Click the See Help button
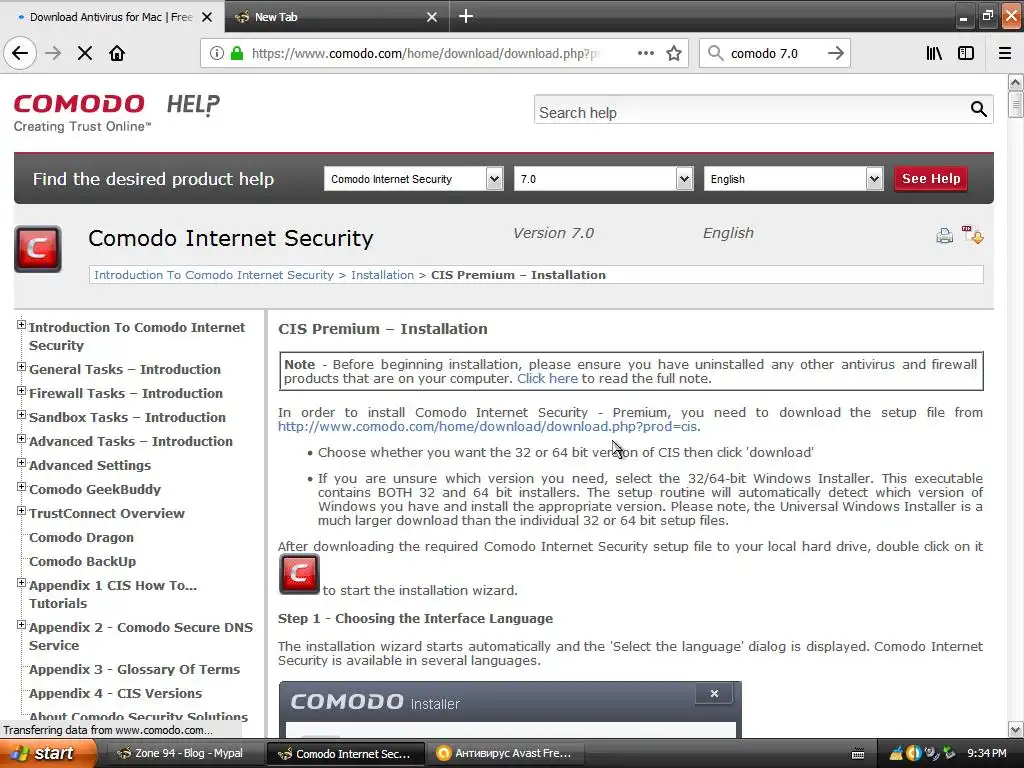 pos(931,178)
